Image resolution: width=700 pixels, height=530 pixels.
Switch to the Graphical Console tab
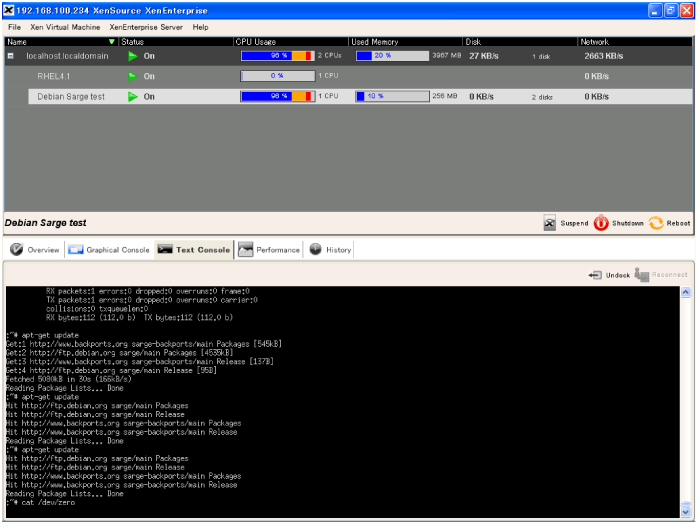(x=109, y=250)
